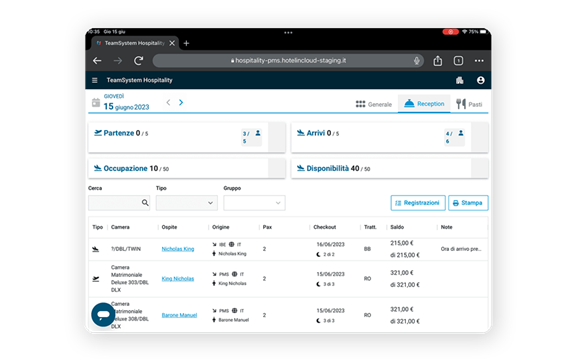Click the 215,00 € balance cell
The width and height of the screenshot is (576, 362).
click(x=402, y=243)
